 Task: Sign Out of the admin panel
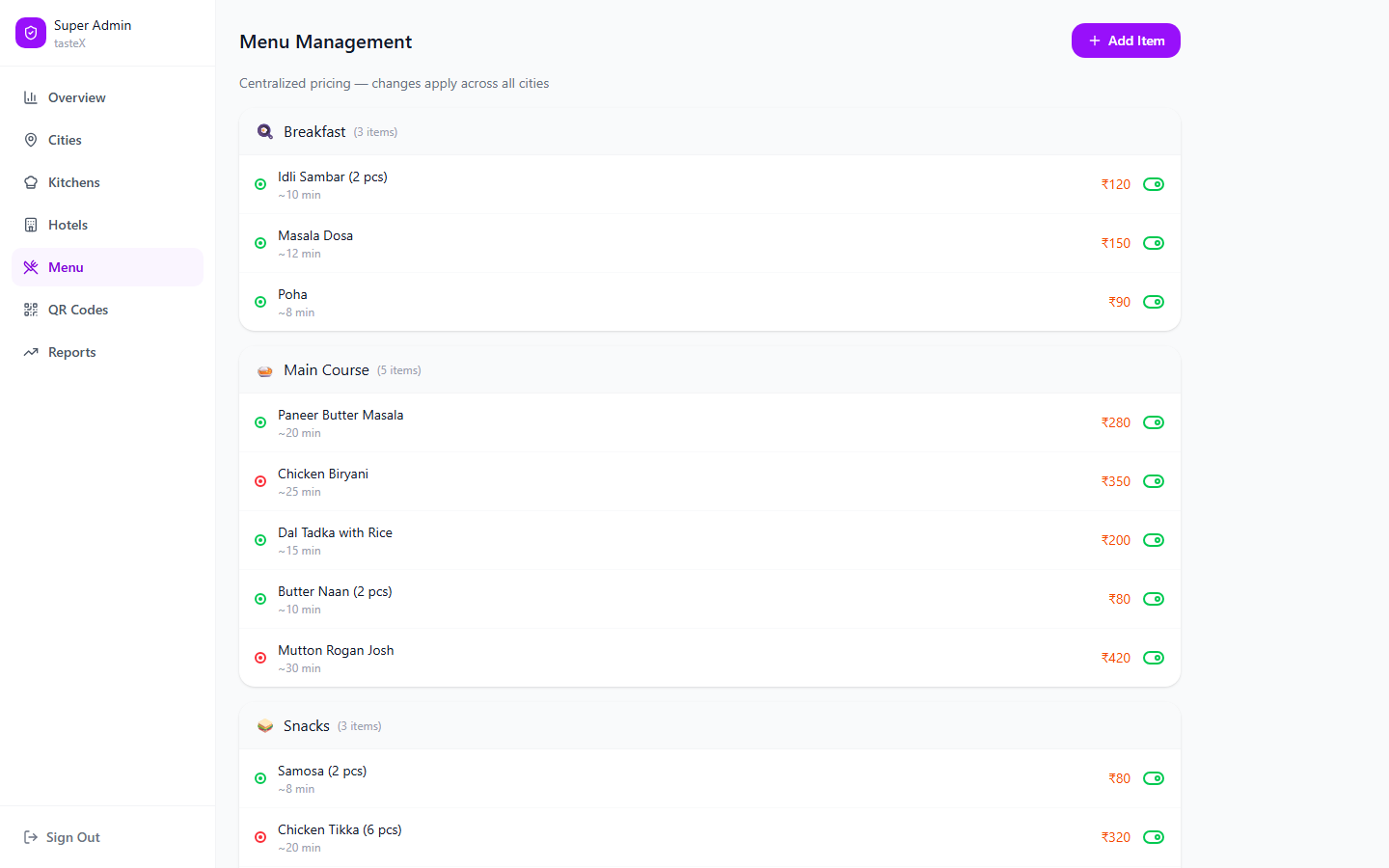tap(62, 837)
